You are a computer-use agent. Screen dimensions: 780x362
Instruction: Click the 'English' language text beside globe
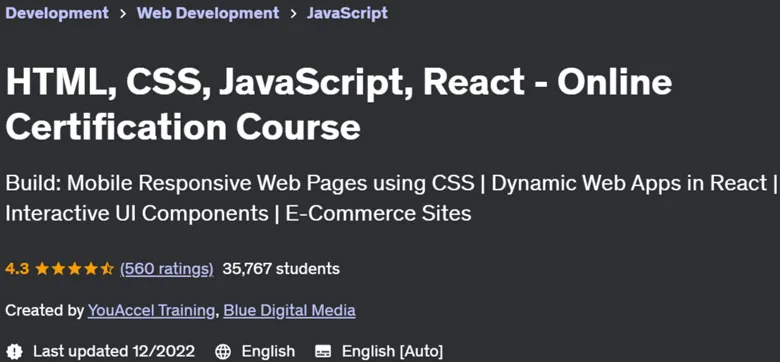[x=268, y=352]
